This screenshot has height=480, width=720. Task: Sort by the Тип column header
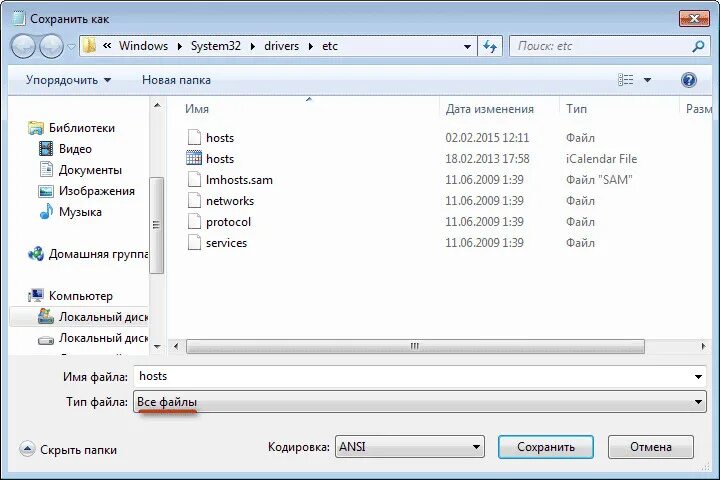[x=576, y=109]
